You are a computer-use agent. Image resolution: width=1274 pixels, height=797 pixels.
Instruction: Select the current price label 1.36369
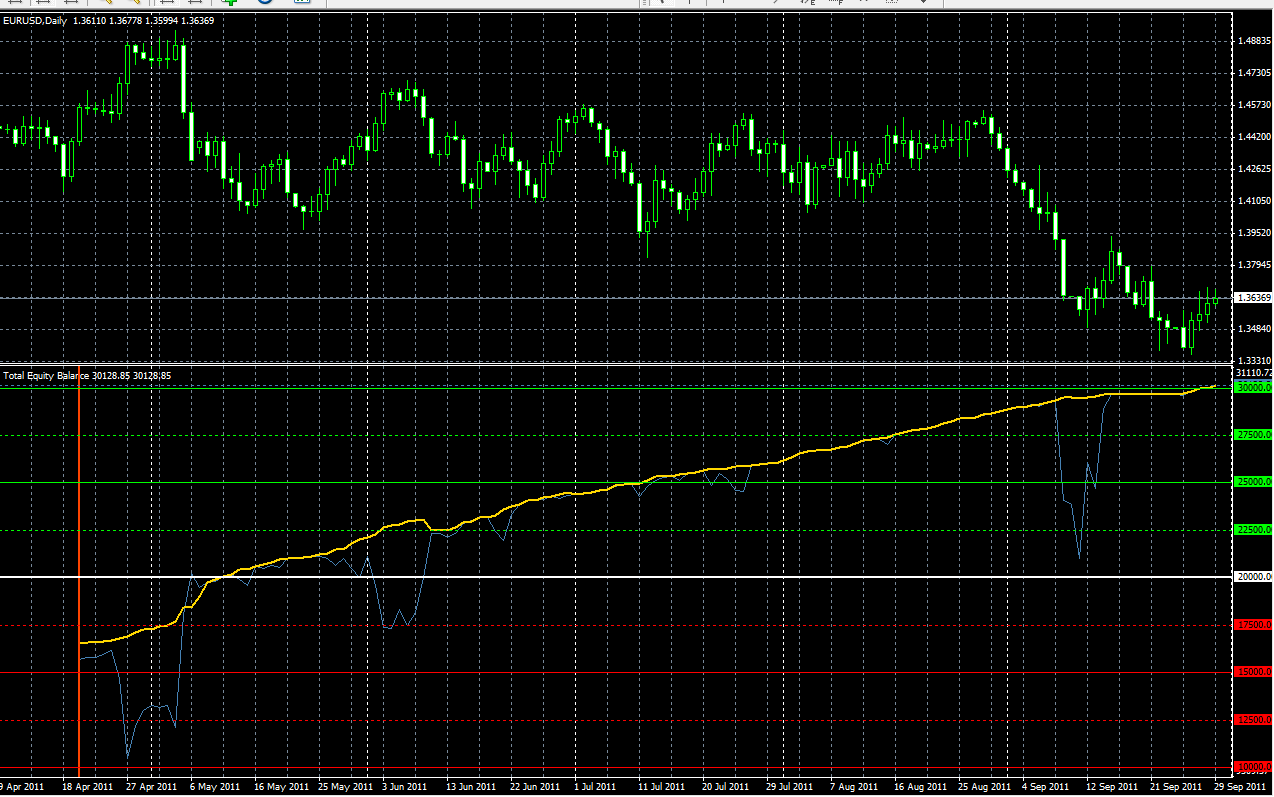(x=1253, y=298)
